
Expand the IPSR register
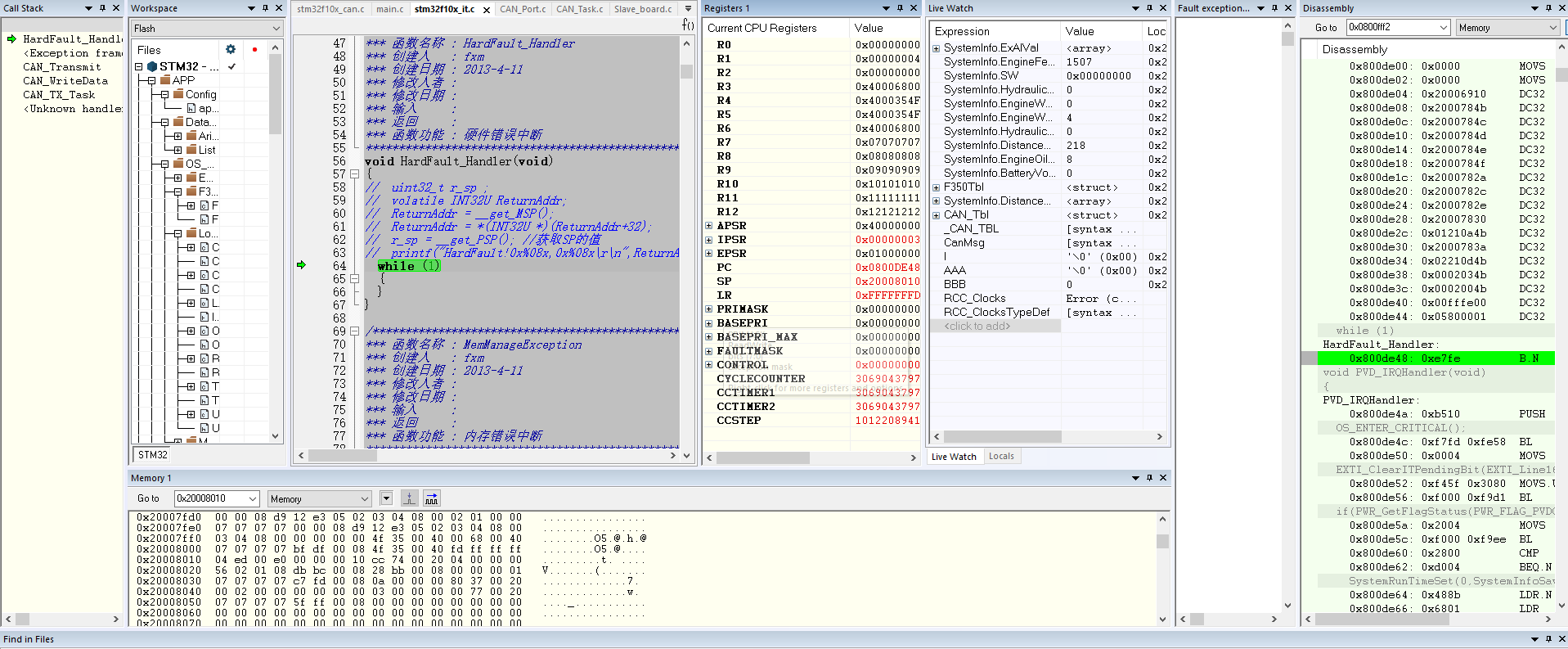(x=709, y=240)
